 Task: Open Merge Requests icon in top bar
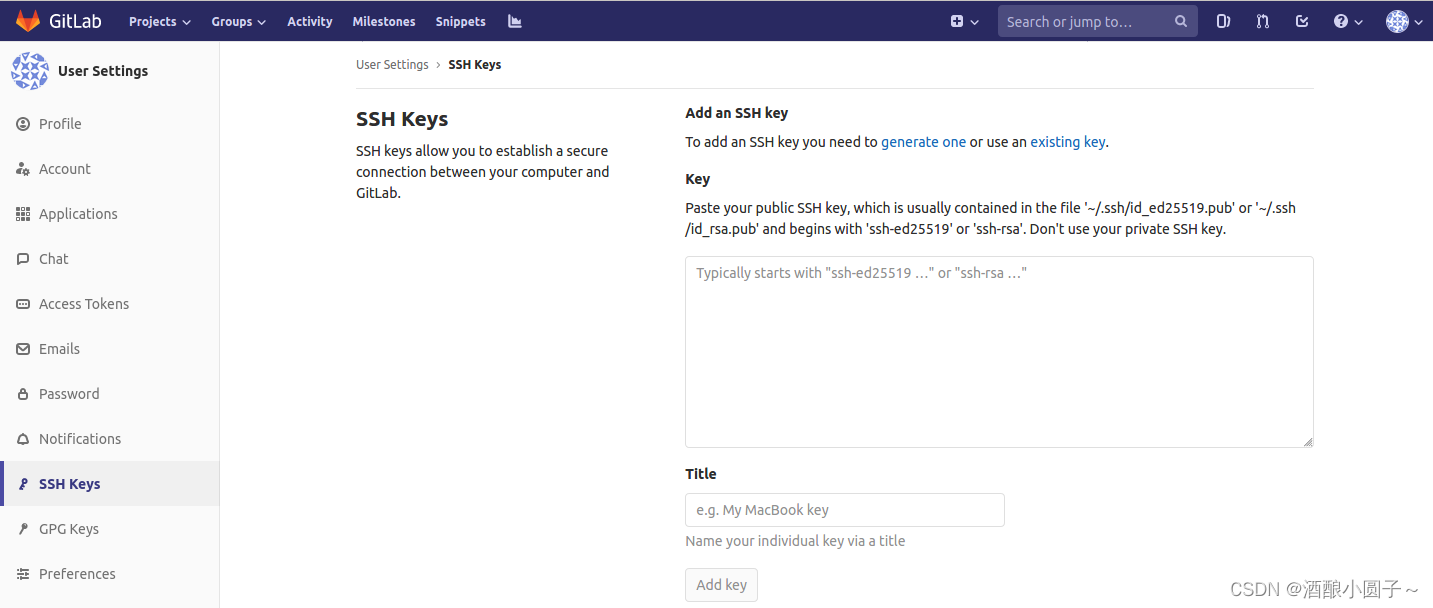click(x=1263, y=21)
